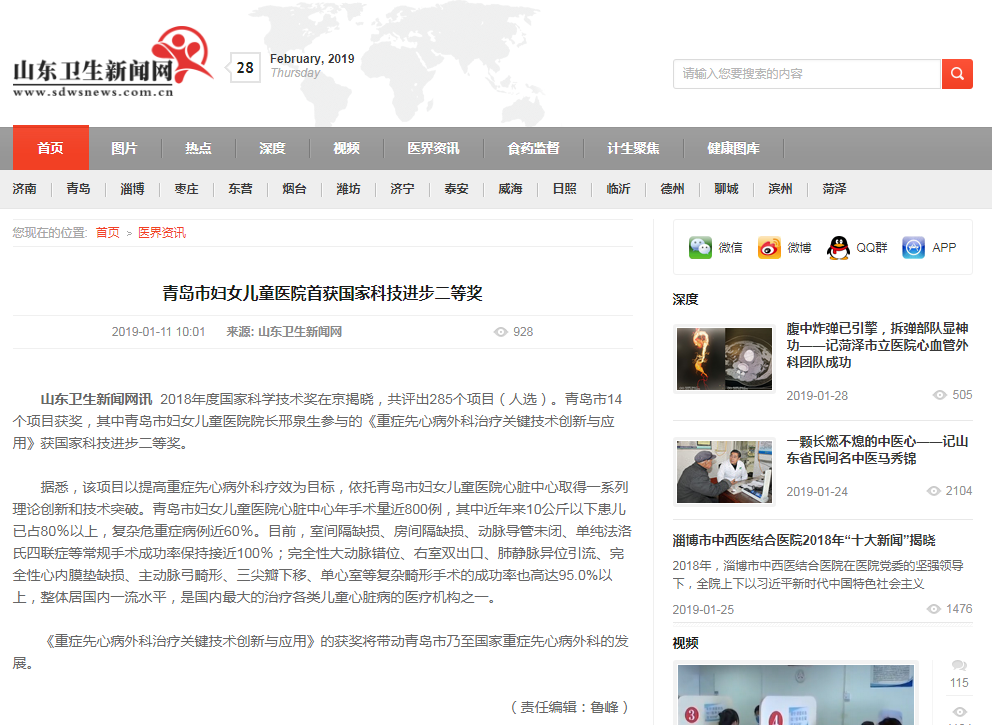The height and width of the screenshot is (725, 992).
Task: Open the Weibo 微博 icon
Action: tap(769, 248)
